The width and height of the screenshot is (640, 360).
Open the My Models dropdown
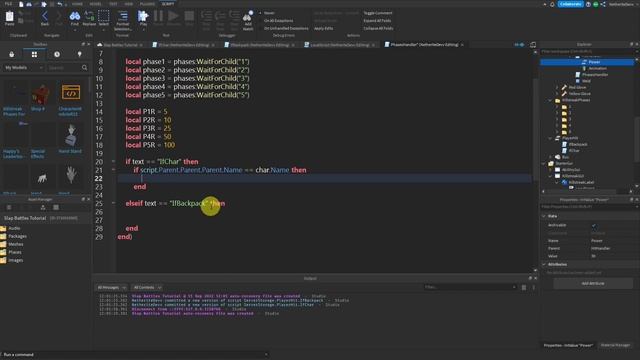click(24, 68)
